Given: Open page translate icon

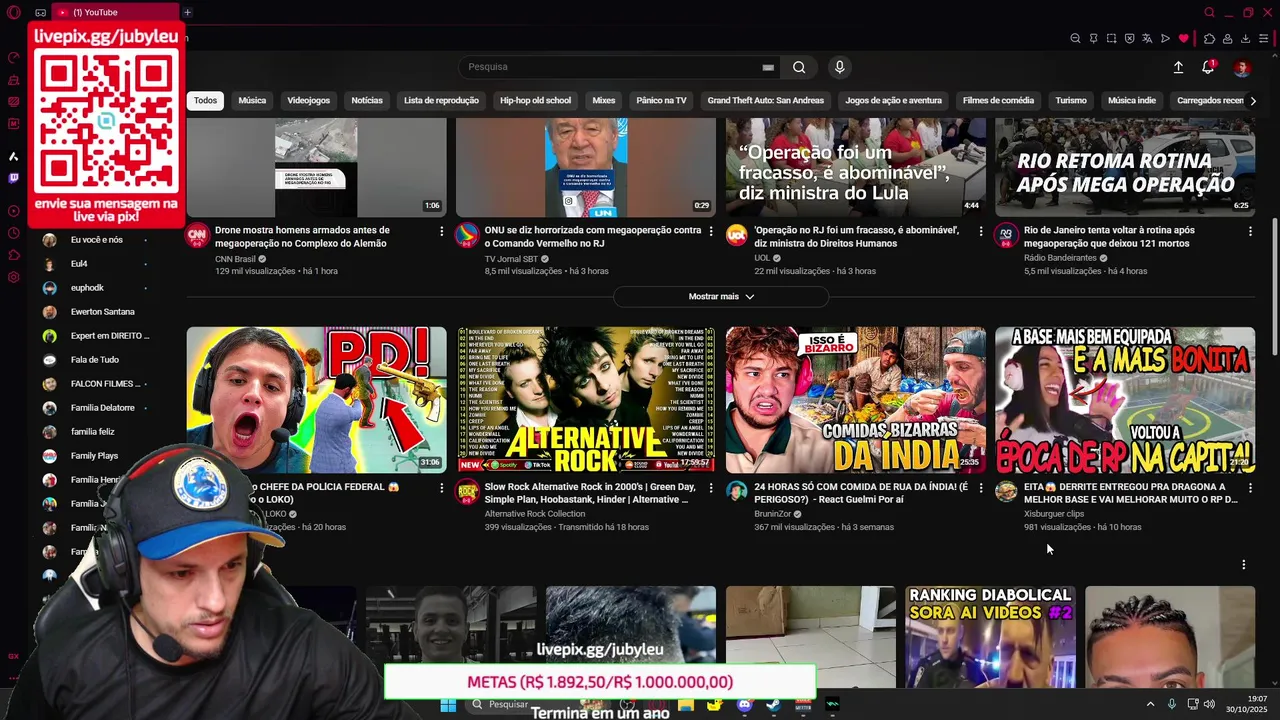Looking at the screenshot, I should pos(1147,39).
